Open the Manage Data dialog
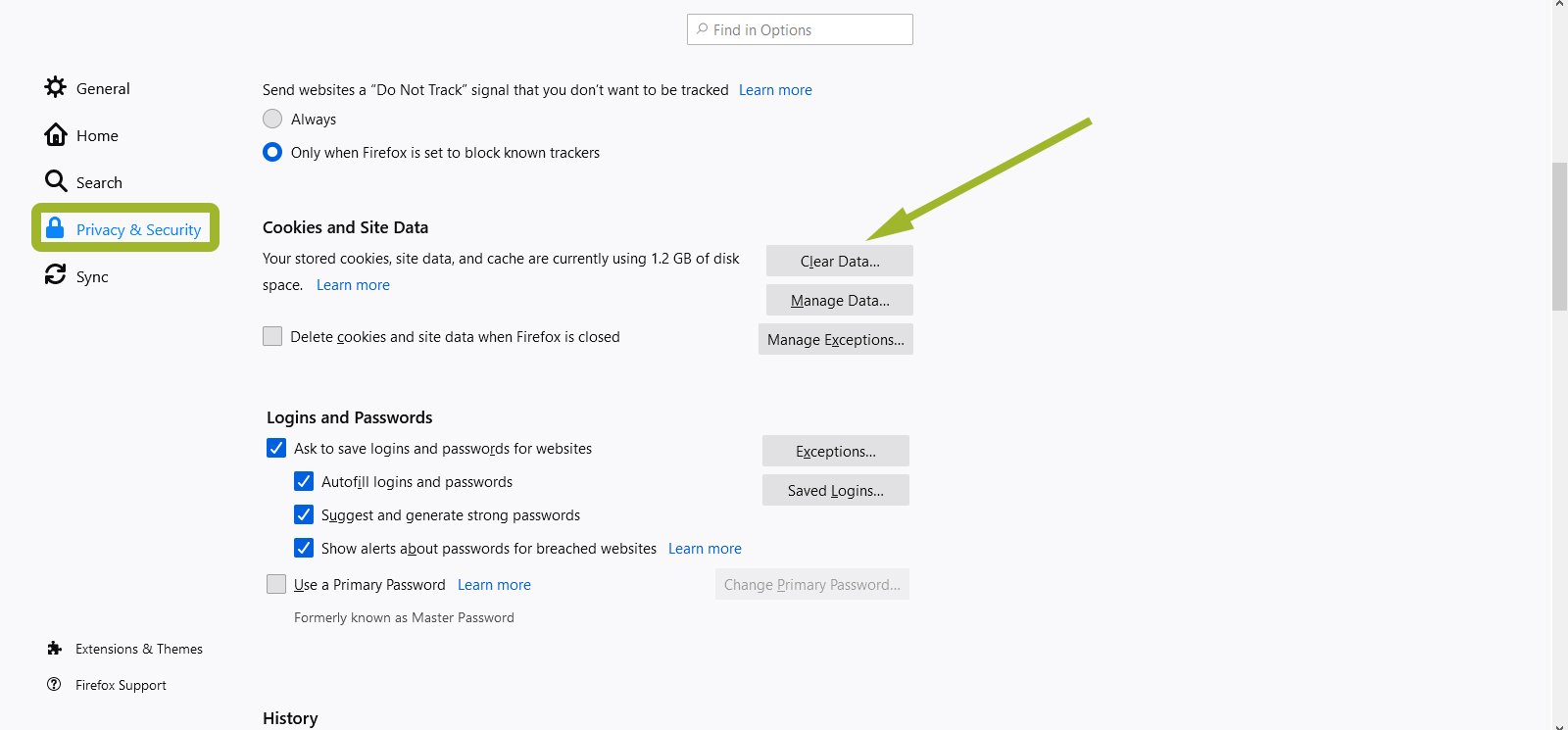 tap(840, 301)
